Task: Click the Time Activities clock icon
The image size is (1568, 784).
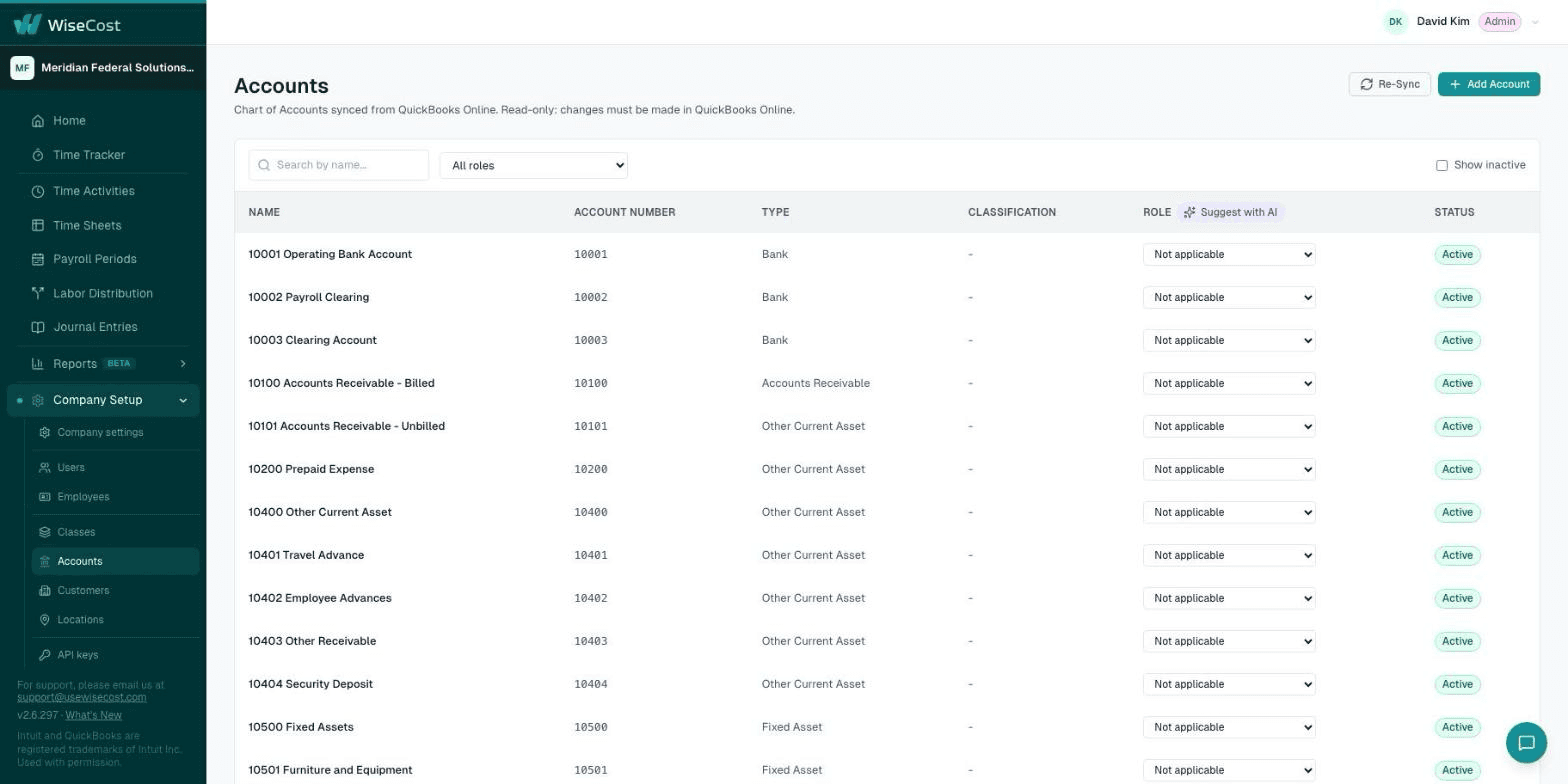Action: pyautogui.click(x=38, y=191)
